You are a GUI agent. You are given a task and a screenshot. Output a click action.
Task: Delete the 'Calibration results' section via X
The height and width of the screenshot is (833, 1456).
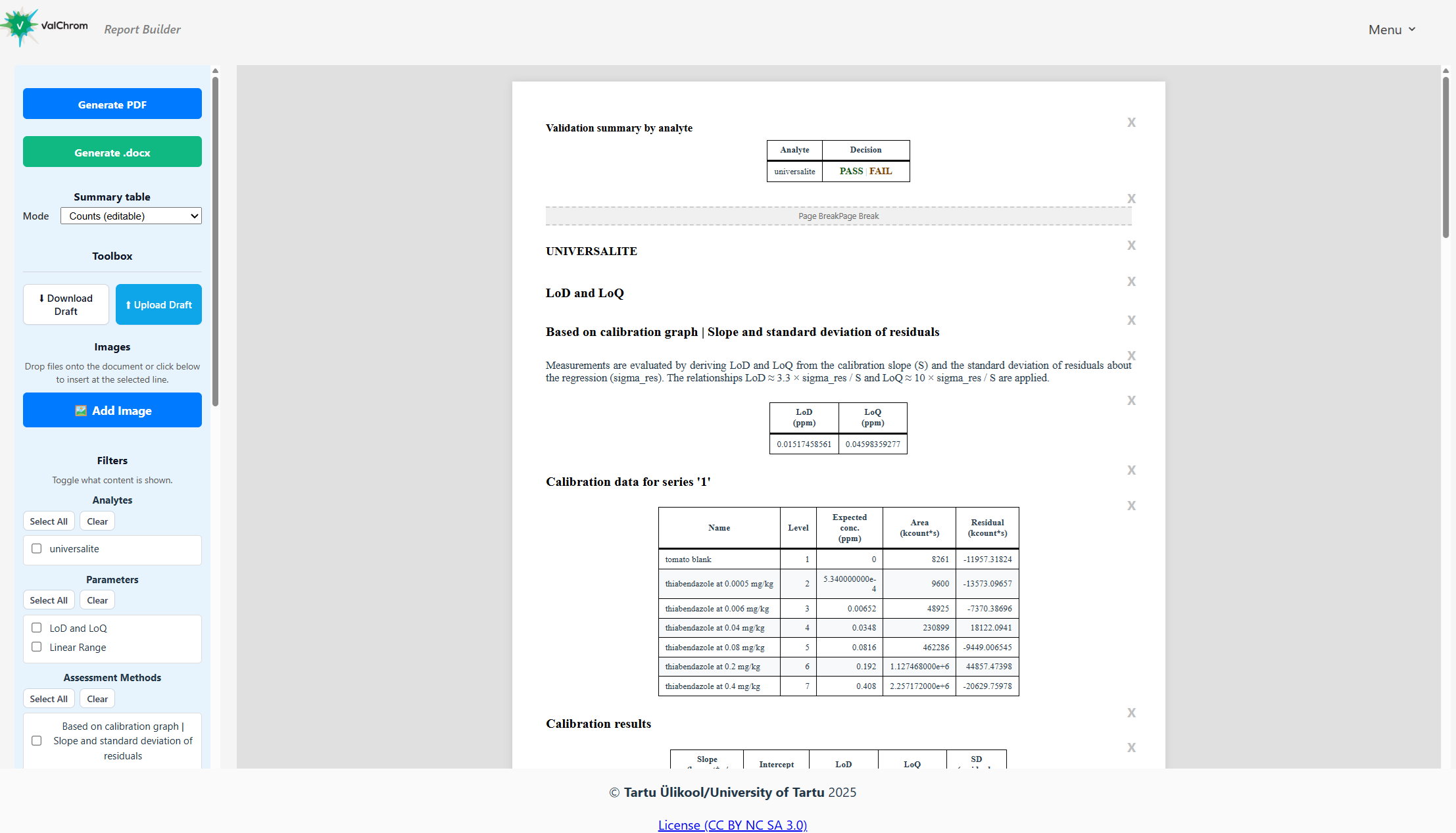coord(1132,713)
